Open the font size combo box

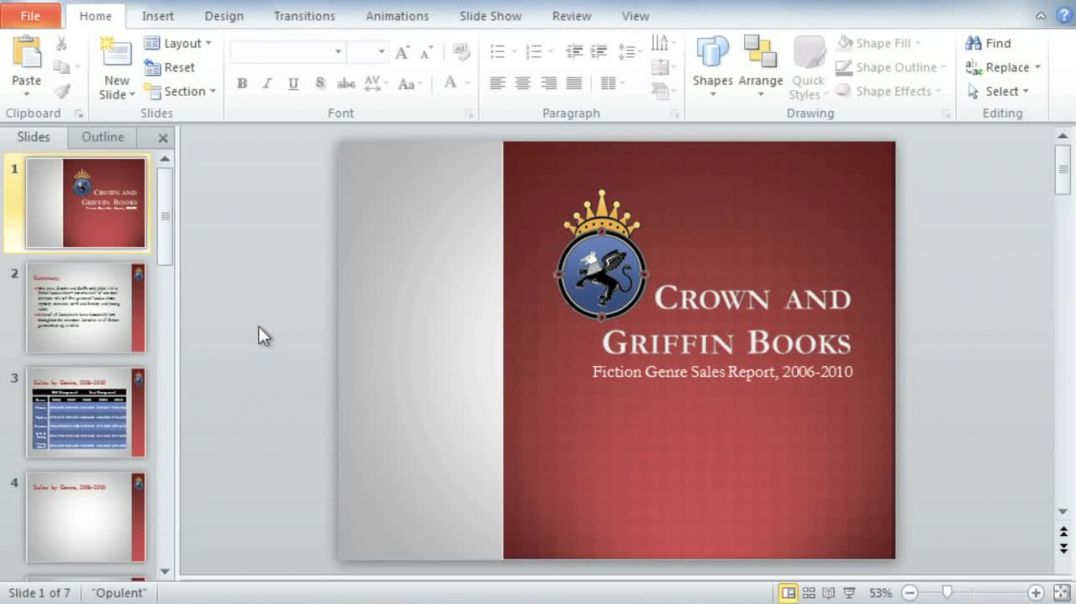[x=367, y=52]
